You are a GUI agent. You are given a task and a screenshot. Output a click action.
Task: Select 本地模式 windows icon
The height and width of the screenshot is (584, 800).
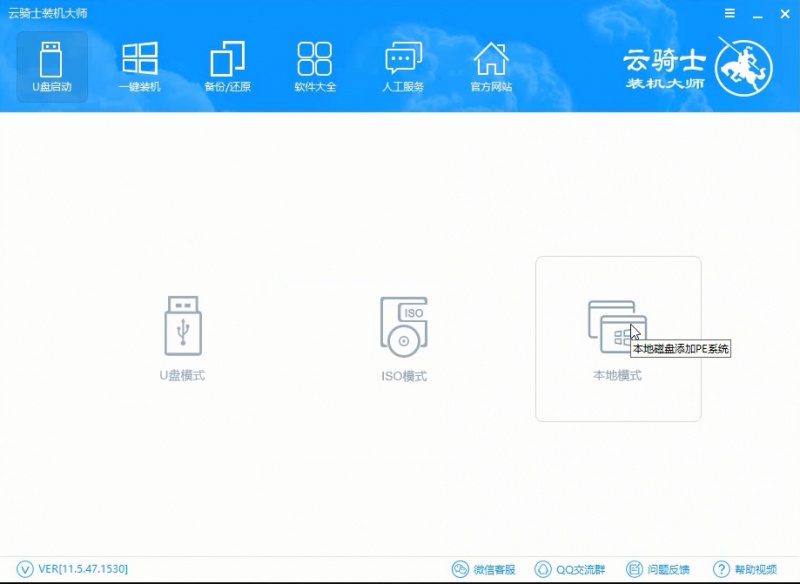(x=617, y=326)
